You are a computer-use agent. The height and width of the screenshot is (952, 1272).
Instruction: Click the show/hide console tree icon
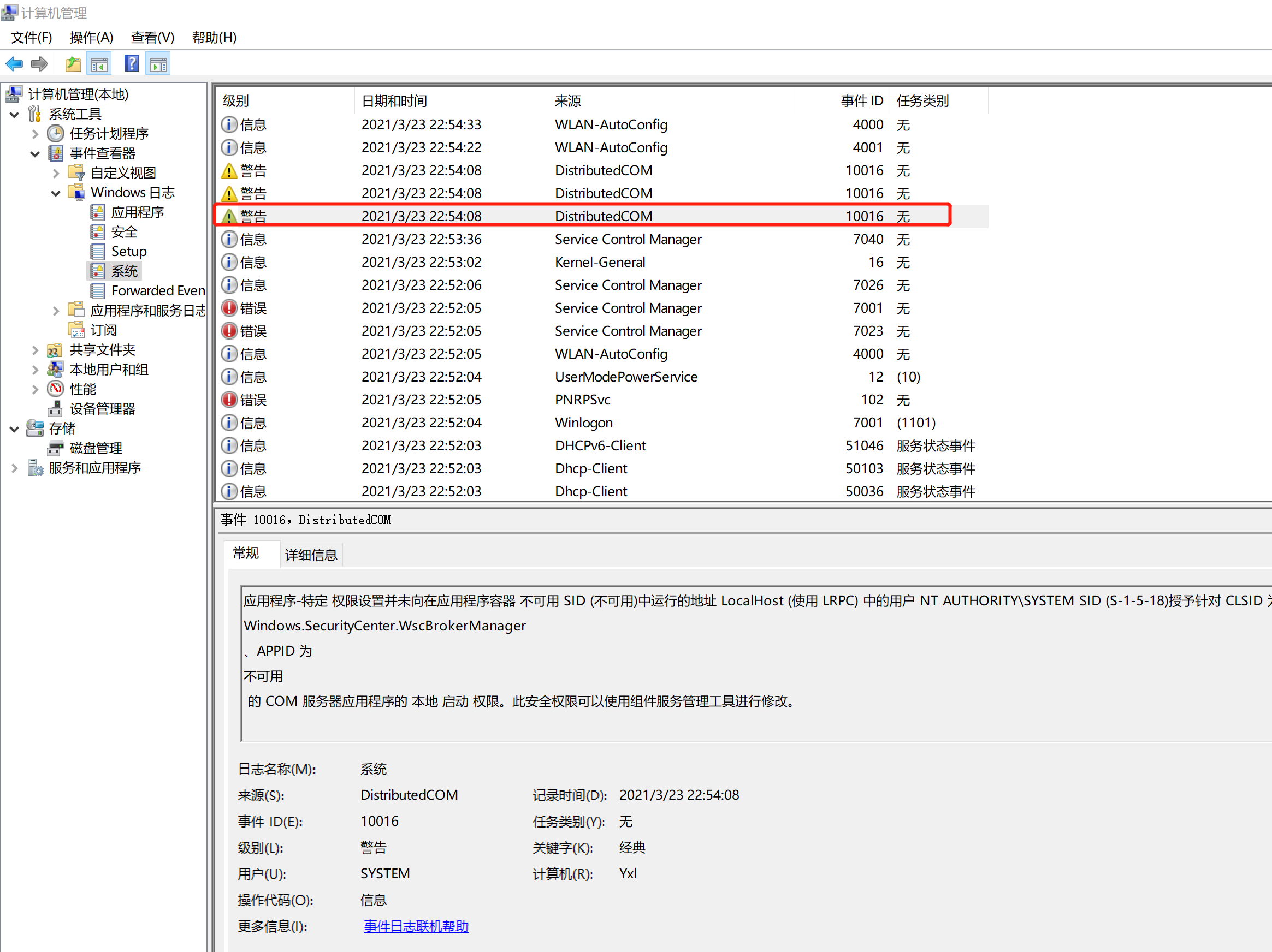99,64
